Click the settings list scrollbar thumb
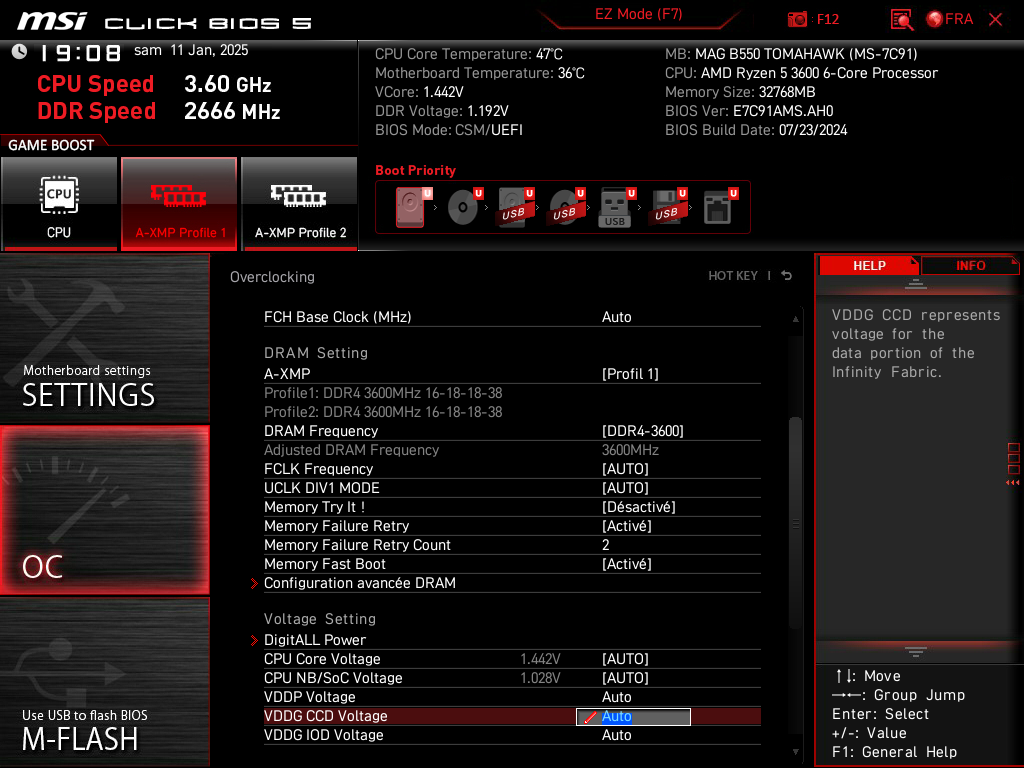This screenshot has height=768, width=1024. [x=795, y=522]
